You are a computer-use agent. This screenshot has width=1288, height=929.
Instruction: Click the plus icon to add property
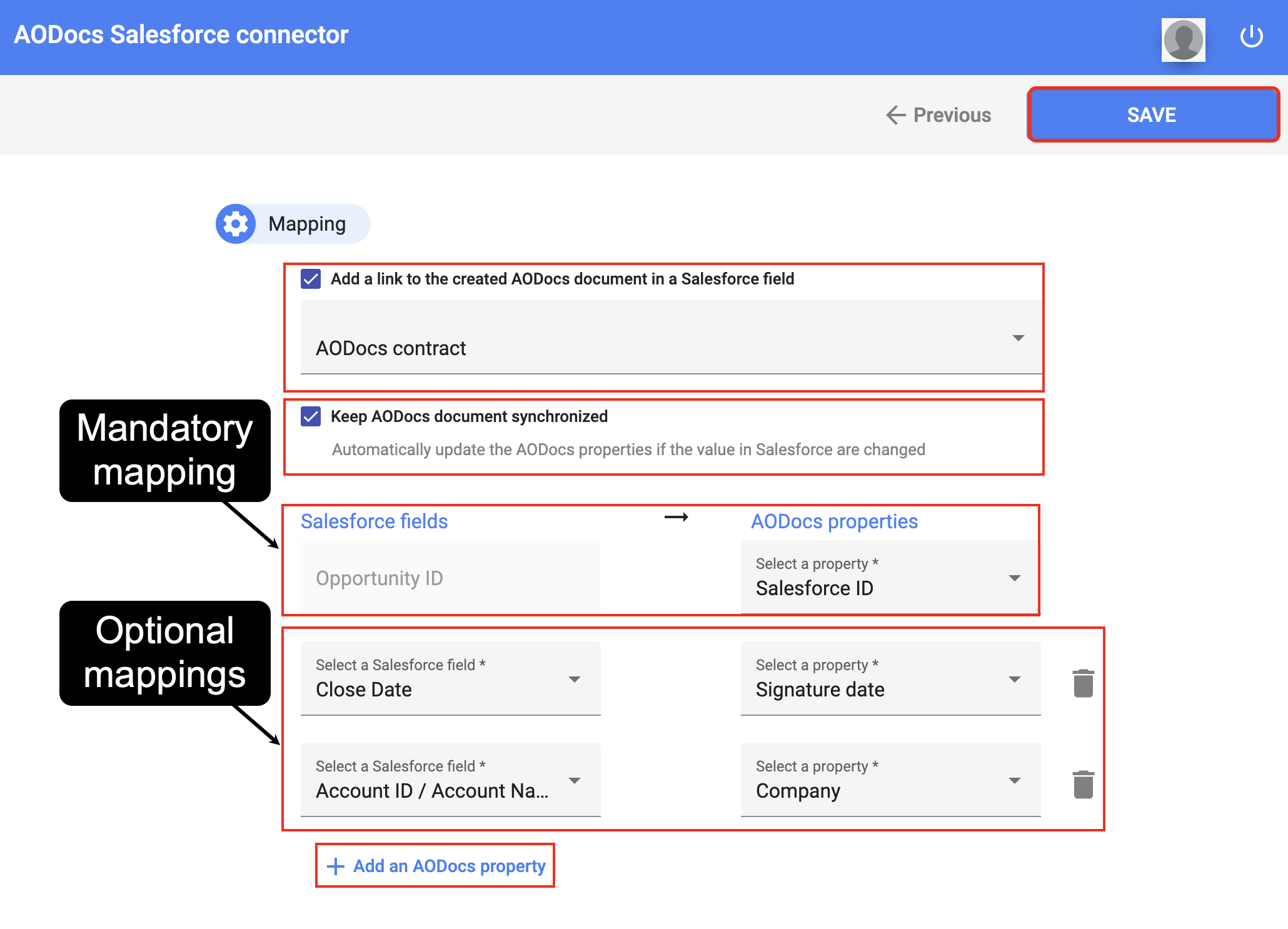pos(336,866)
